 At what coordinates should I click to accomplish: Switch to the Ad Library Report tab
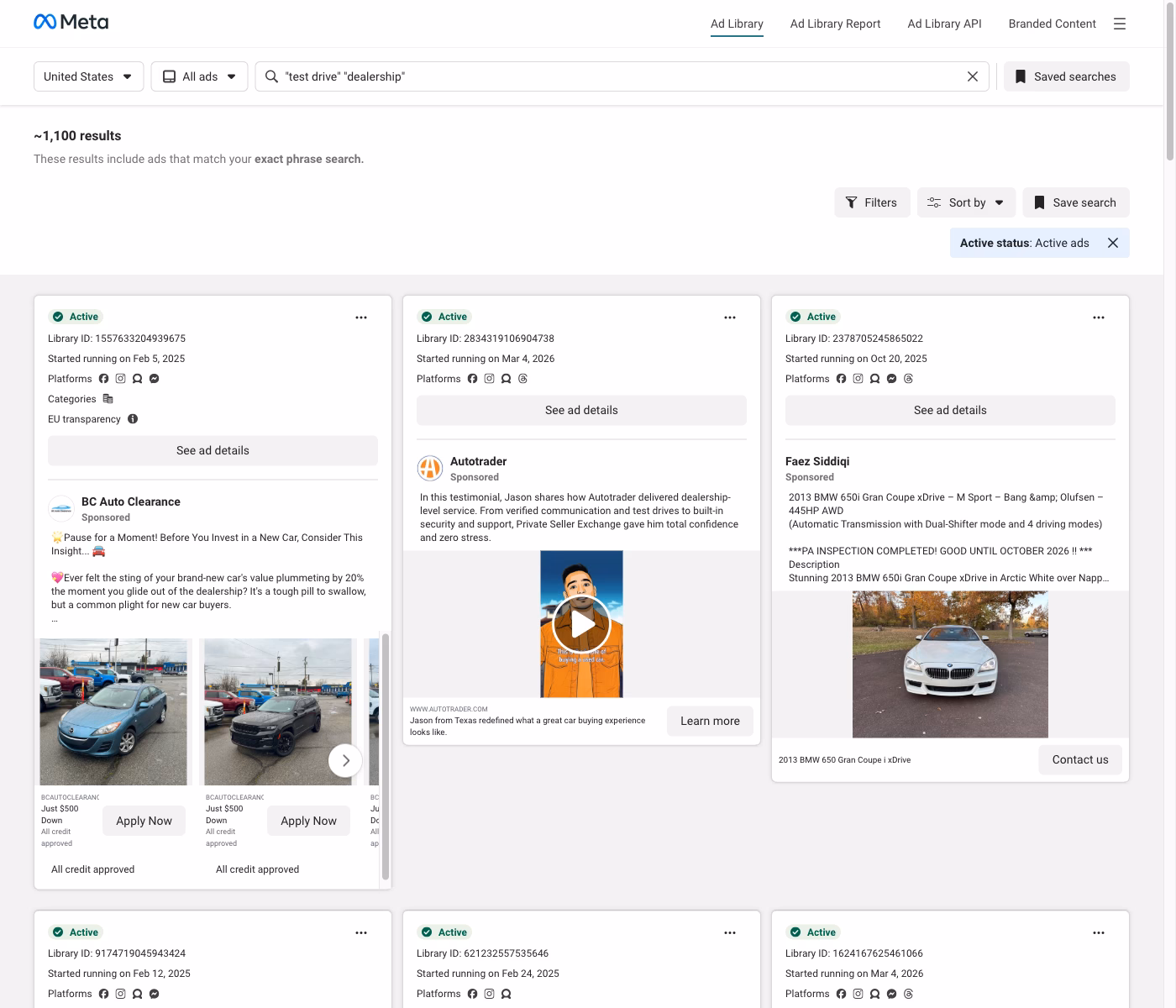pos(835,24)
